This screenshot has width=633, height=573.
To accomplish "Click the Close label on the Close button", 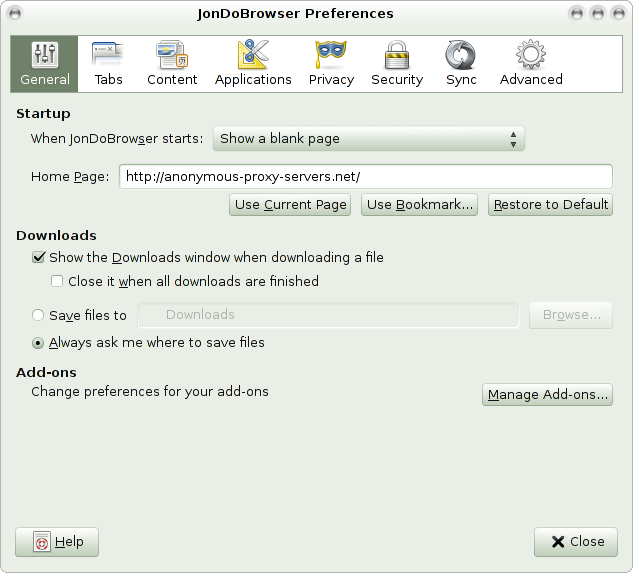I will 587,542.
